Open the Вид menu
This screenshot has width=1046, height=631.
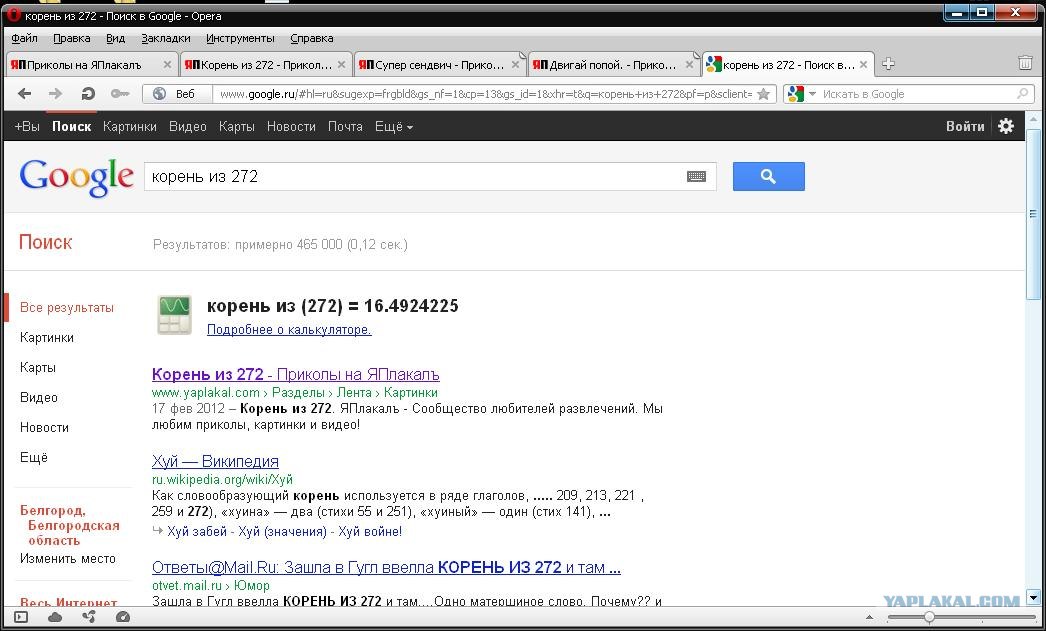pyautogui.click(x=116, y=38)
